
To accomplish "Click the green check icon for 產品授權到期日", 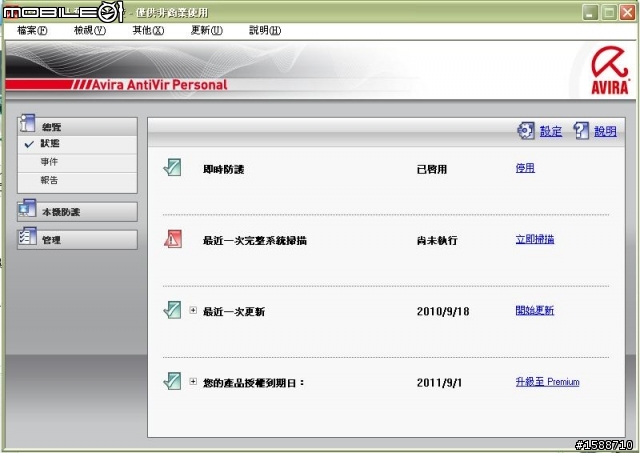I will click(172, 381).
